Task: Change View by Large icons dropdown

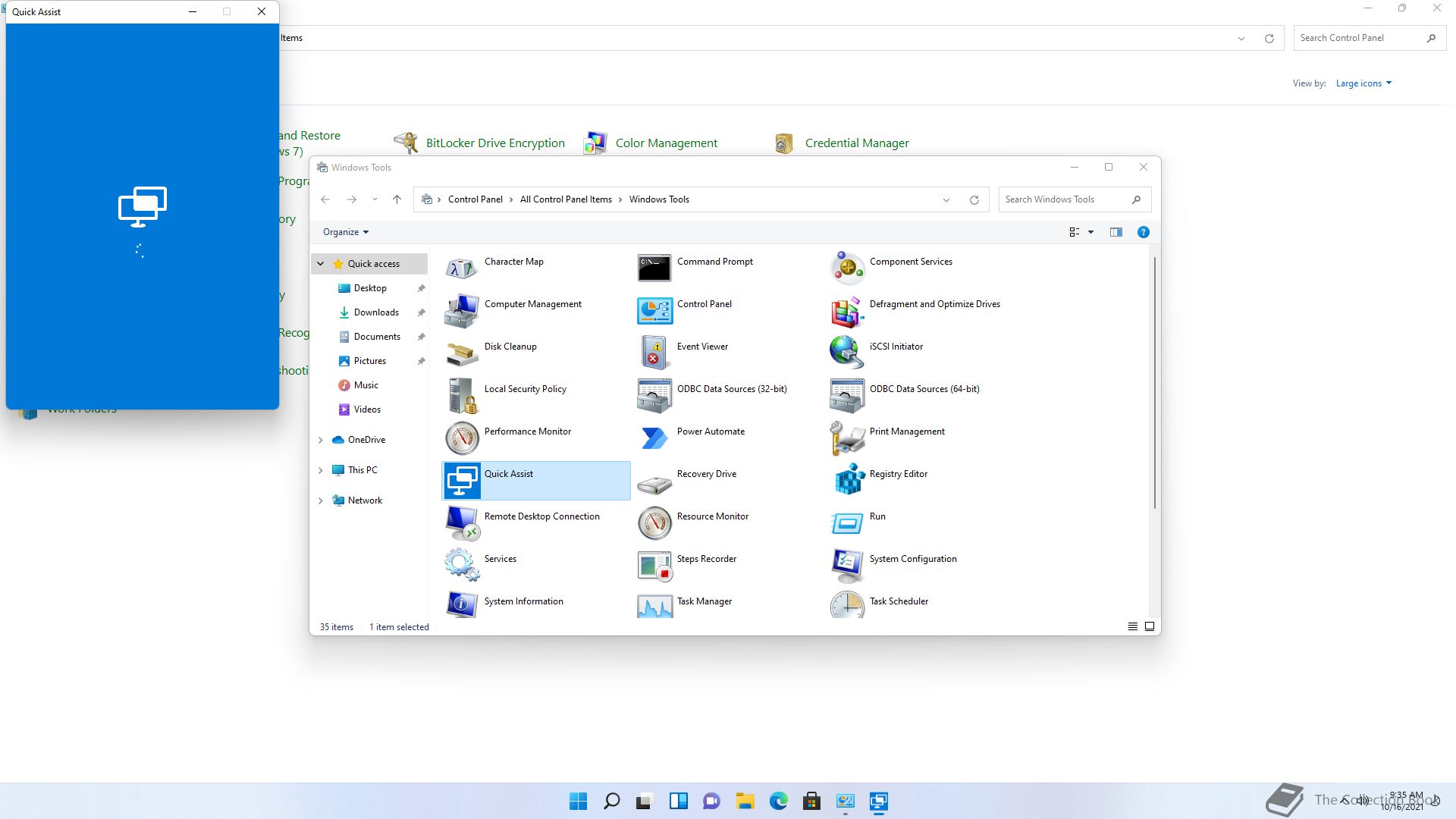Action: click(x=1363, y=83)
